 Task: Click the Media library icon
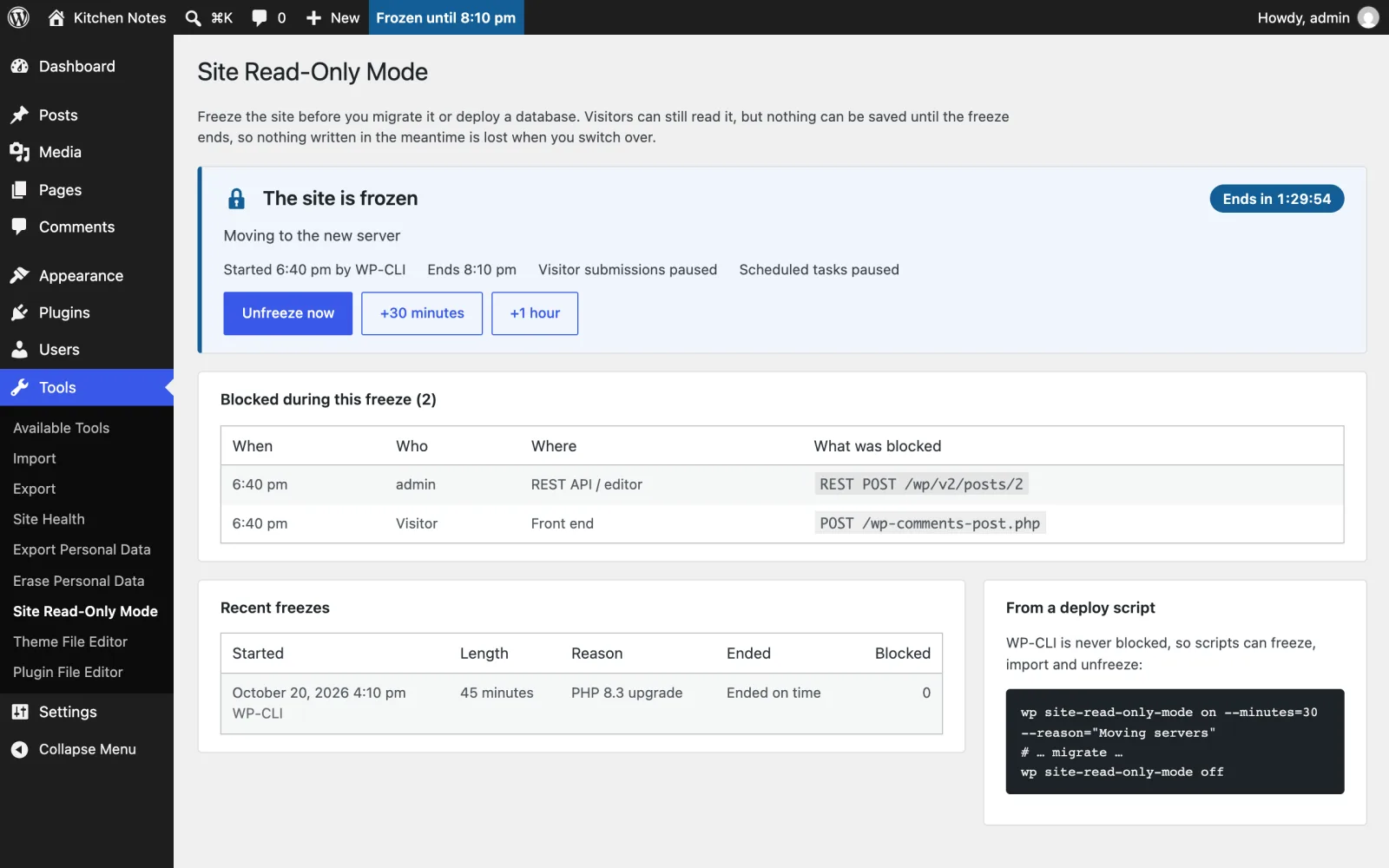pyautogui.click(x=20, y=152)
